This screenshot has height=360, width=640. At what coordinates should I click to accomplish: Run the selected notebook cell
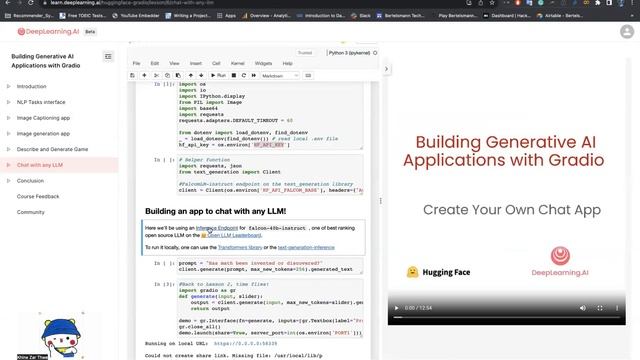(218, 76)
